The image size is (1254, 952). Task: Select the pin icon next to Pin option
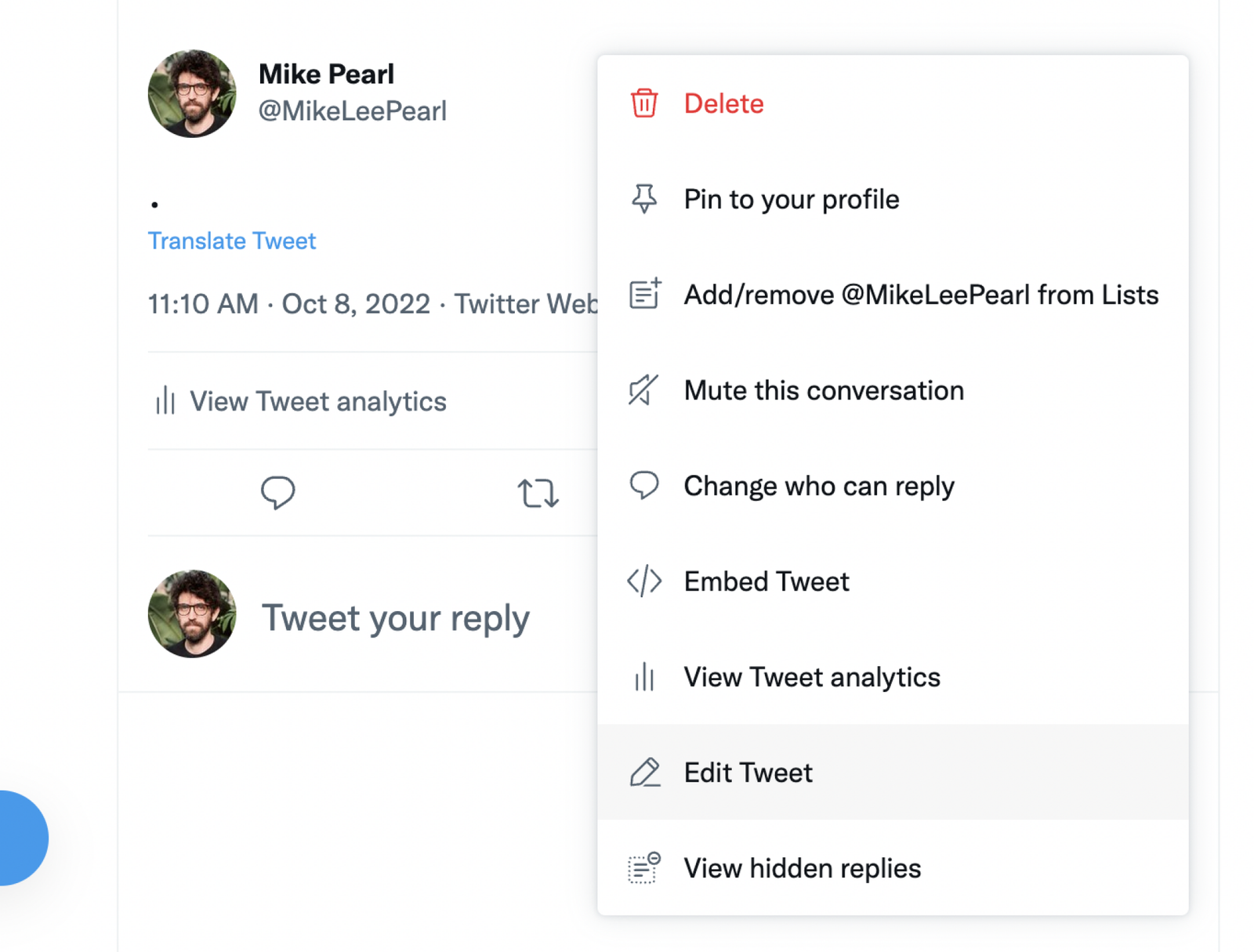(x=643, y=198)
